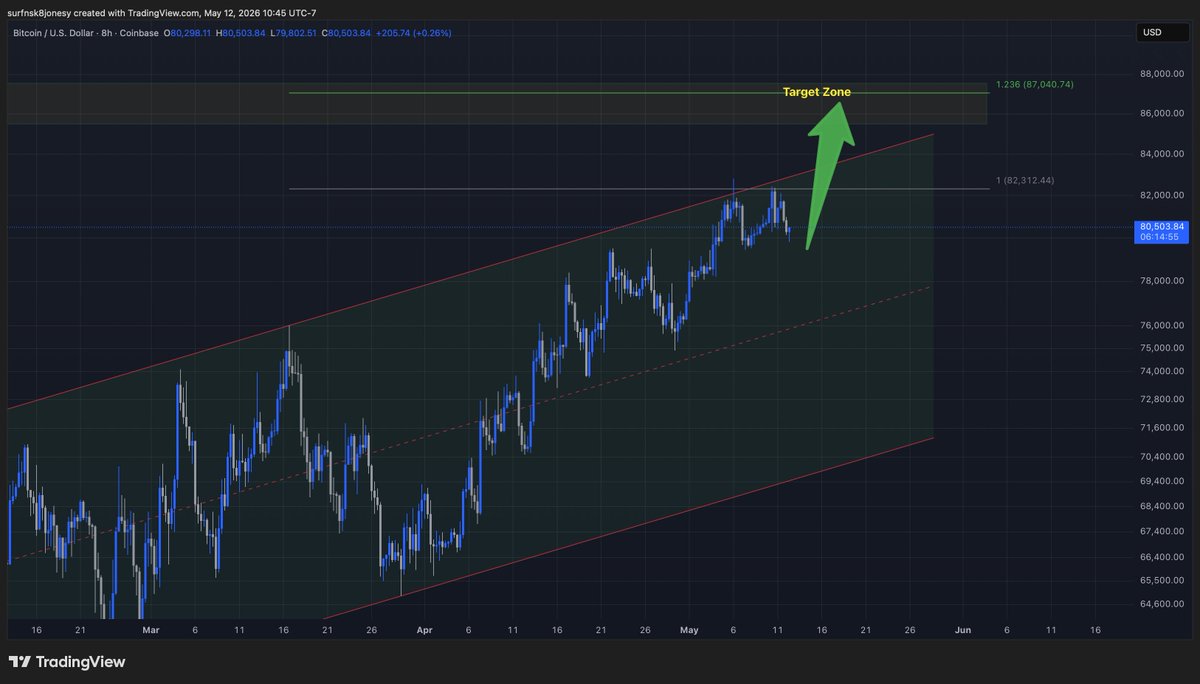Click the 06:14:55 bar countdown
The width and height of the screenshot is (1200, 684).
[x=1158, y=238]
